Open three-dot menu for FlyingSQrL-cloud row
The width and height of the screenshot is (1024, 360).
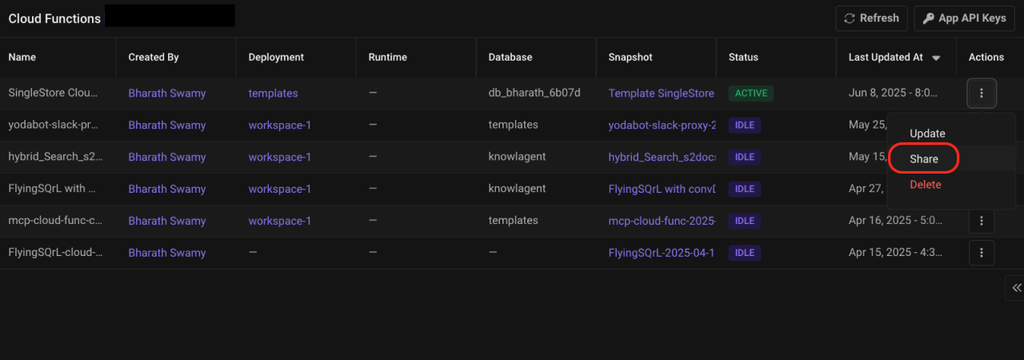[x=981, y=253]
